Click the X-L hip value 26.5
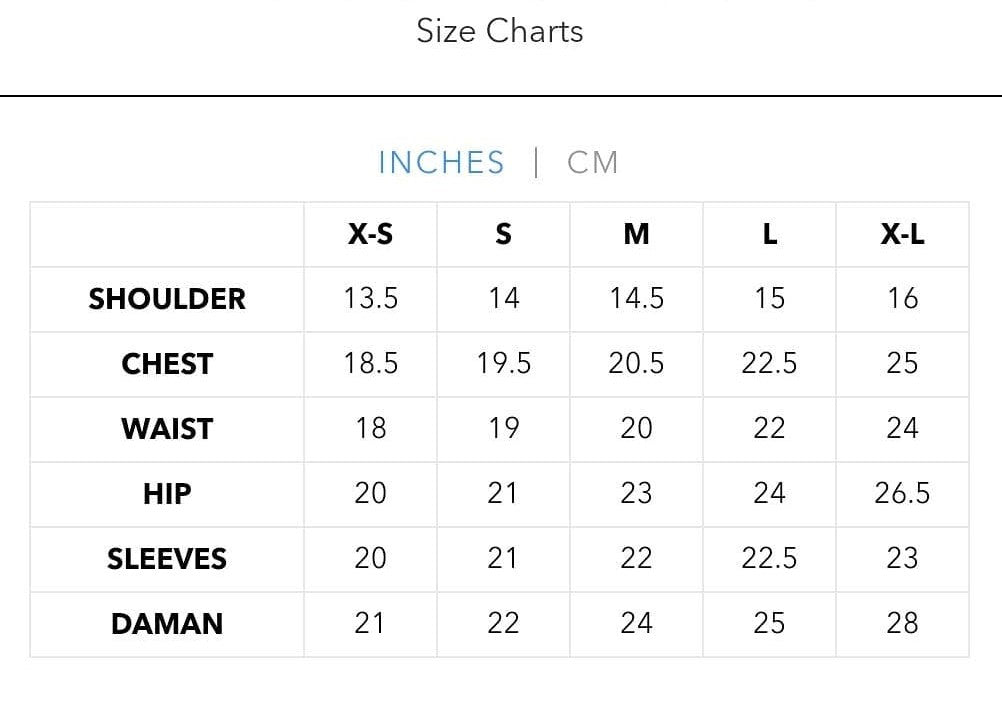This screenshot has height=716, width=1002. click(902, 494)
